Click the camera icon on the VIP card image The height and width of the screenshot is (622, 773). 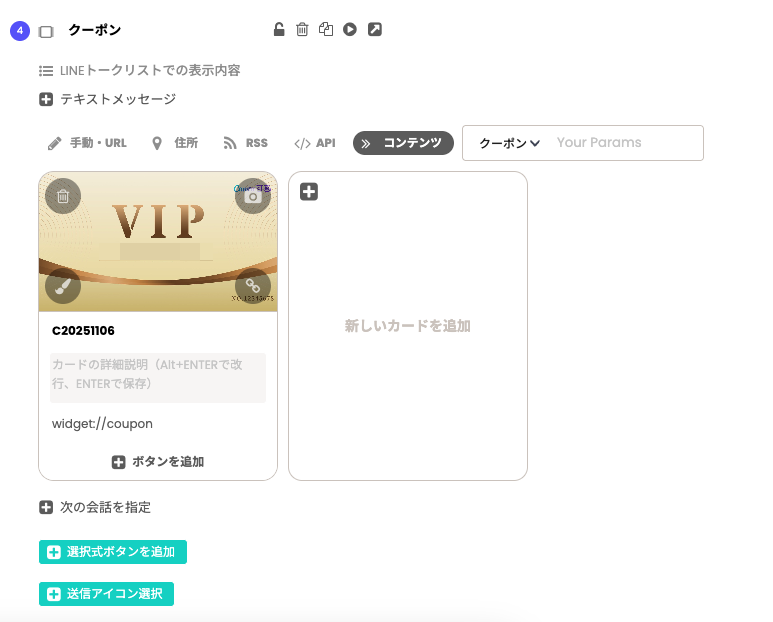pos(253,196)
